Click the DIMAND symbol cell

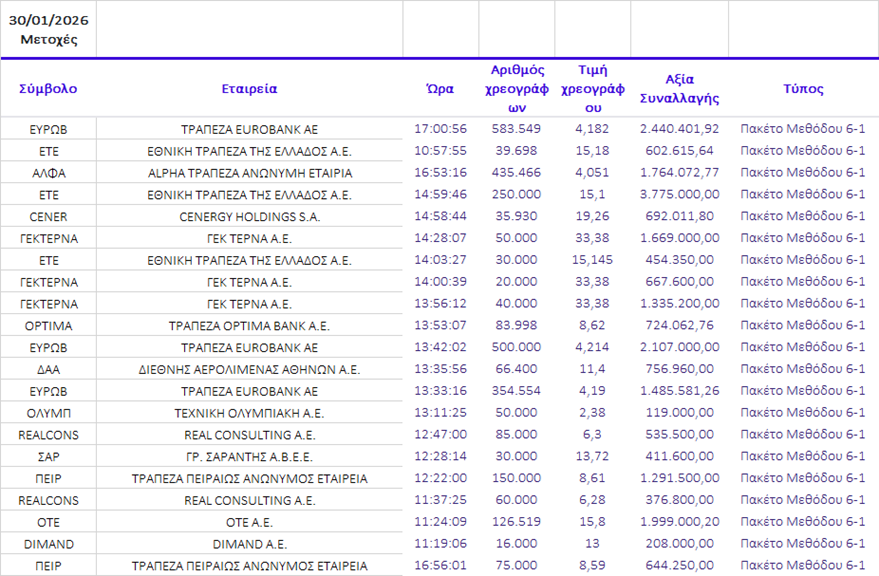click(x=48, y=545)
